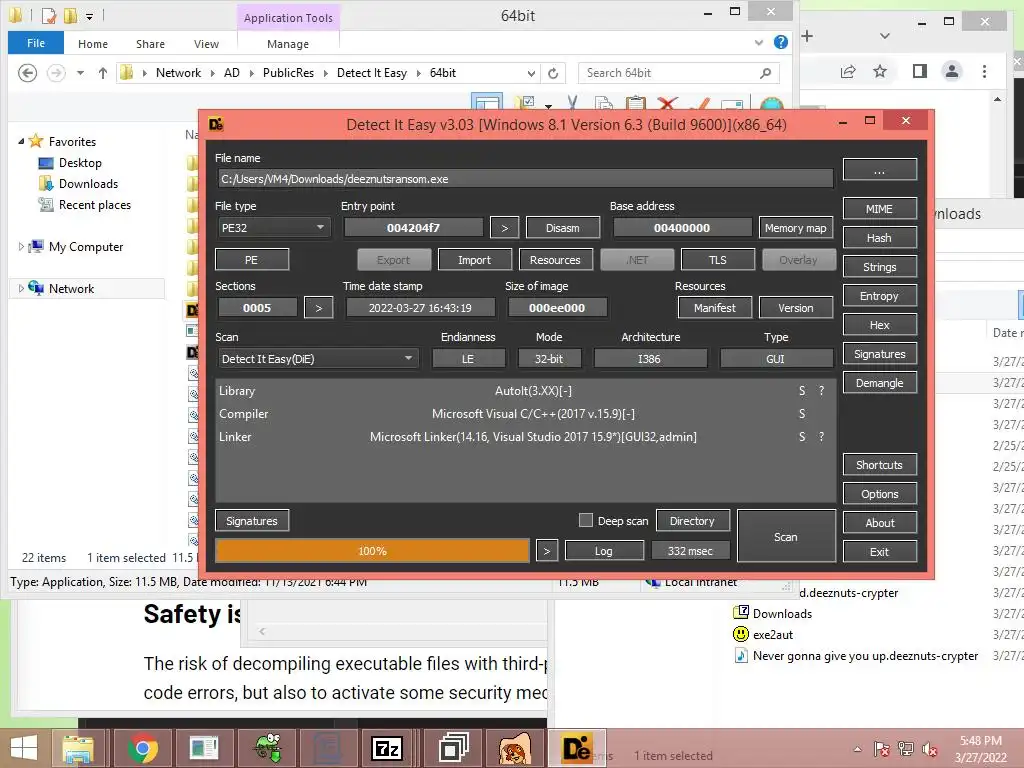Open 7-Zip from the taskbar
Image resolution: width=1024 pixels, height=768 pixels.
(x=387, y=748)
